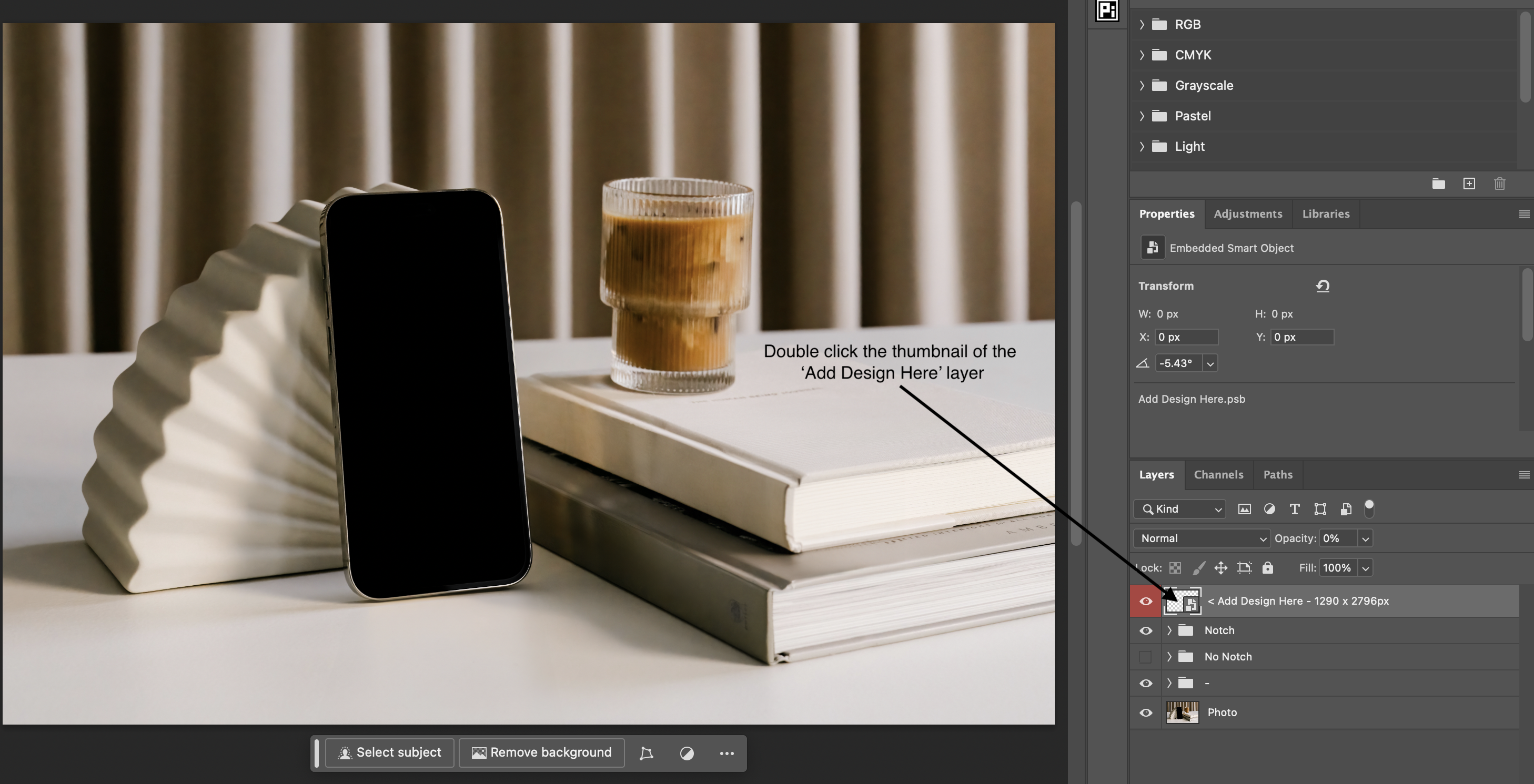Viewport: 1534px width, 784px height.
Task: Toggle layer filtering switch on/off
Action: point(1369,508)
